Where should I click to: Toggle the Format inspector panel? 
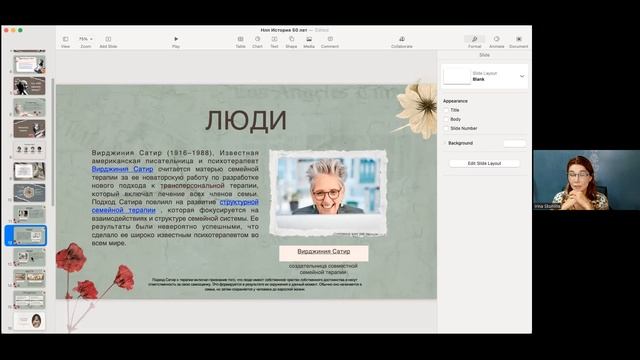click(x=475, y=39)
